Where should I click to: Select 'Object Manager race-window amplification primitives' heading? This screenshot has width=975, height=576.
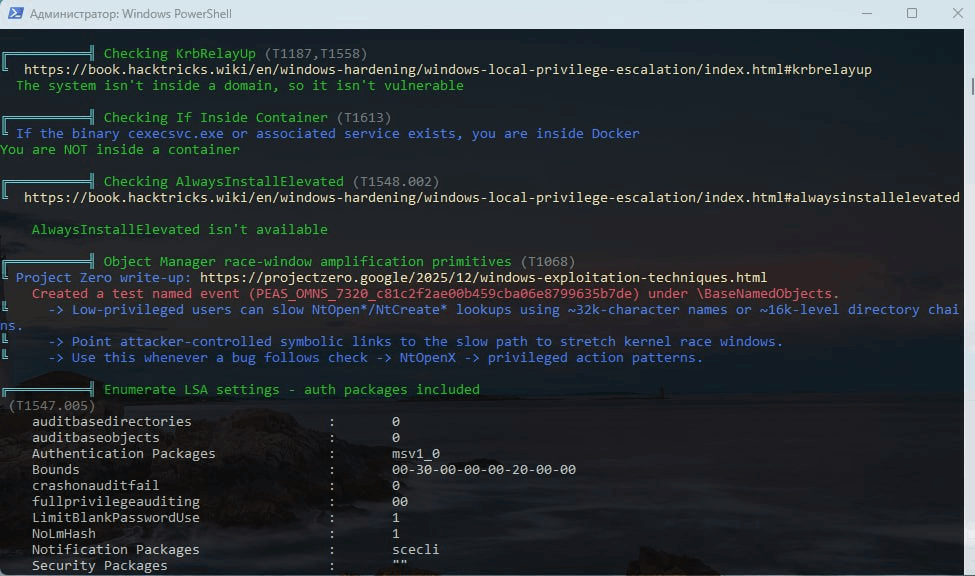(x=307, y=262)
